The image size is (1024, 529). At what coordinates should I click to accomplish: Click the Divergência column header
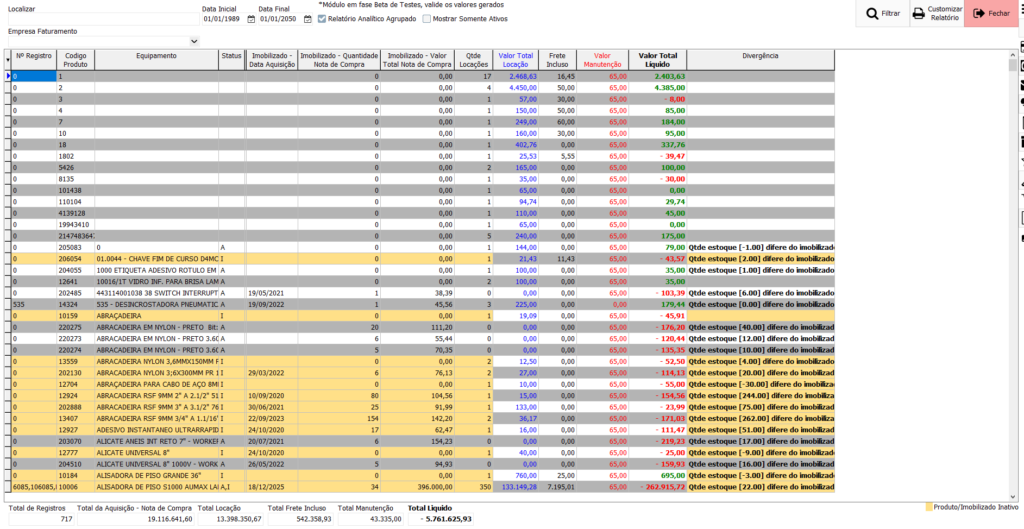click(x=760, y=56)
